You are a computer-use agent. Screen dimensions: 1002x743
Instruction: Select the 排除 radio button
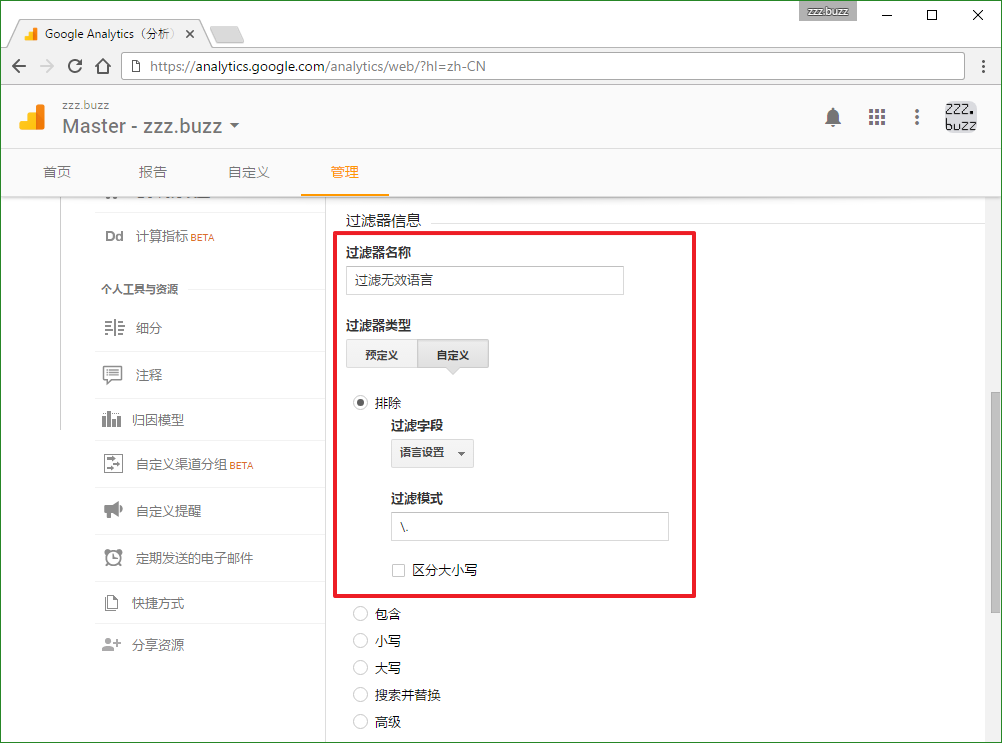click(x=360, y=402)
